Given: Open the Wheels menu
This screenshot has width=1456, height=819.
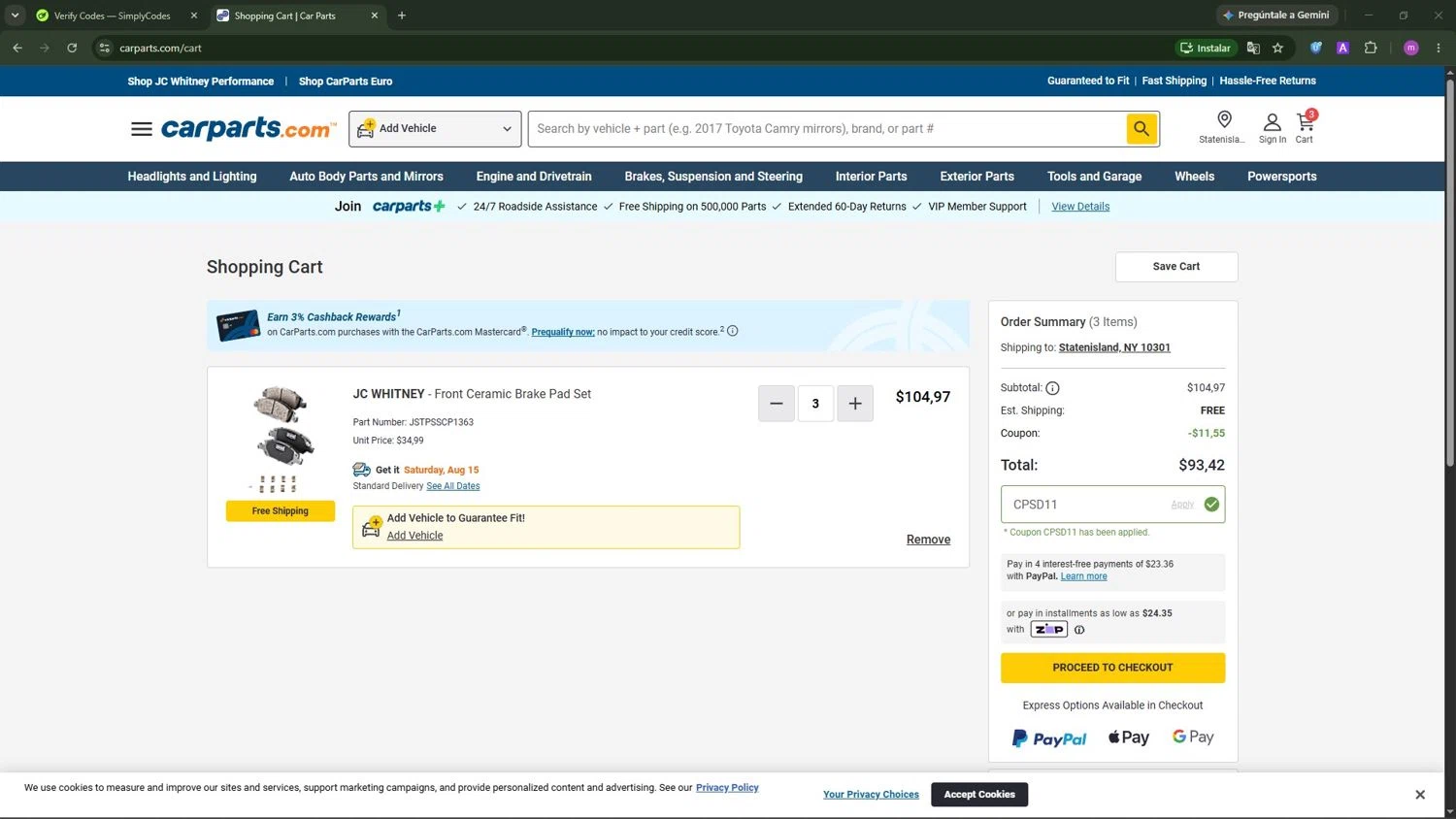Looking at the screenshot, I should [x=1194, y=177].
